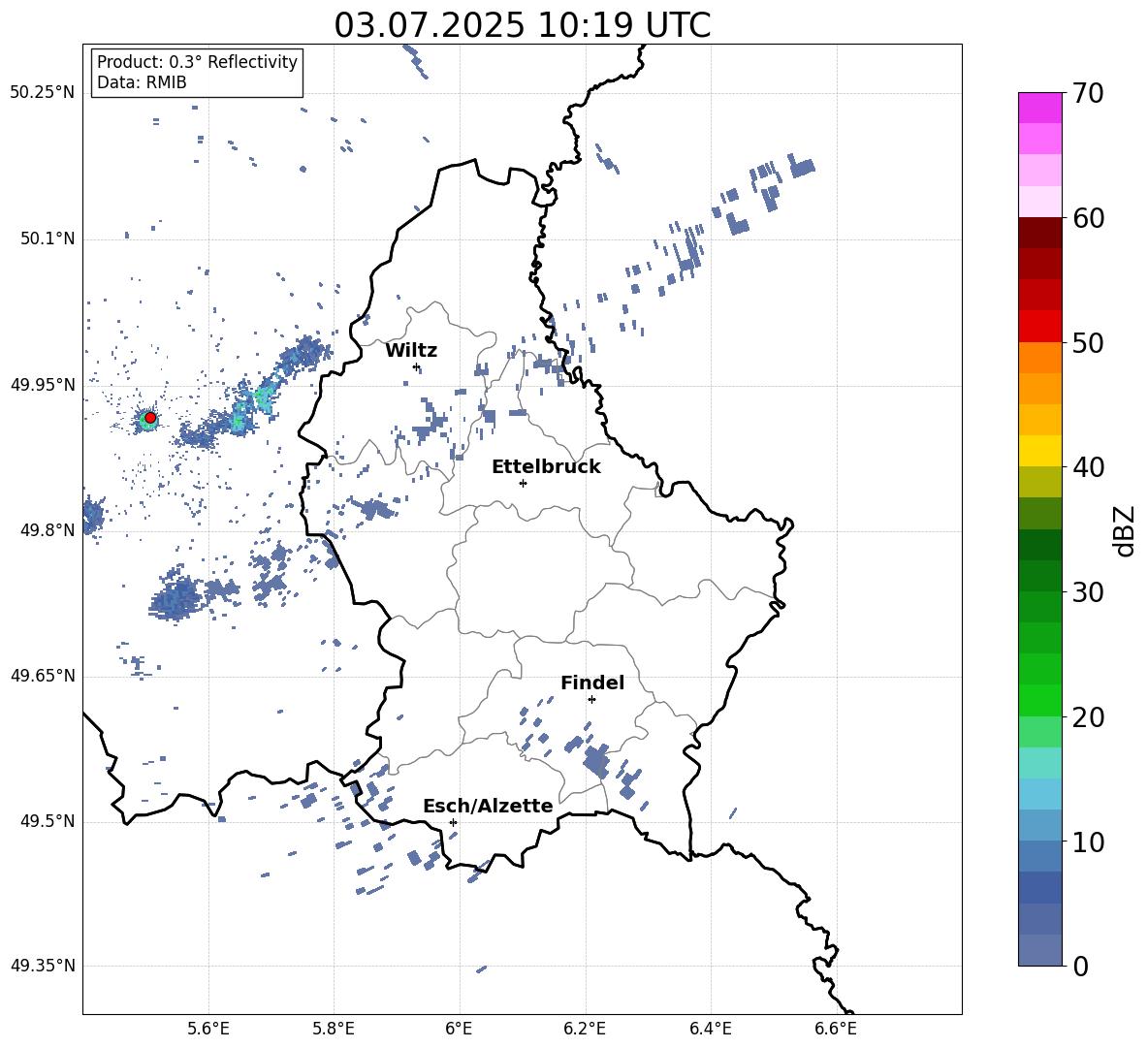Click the '49.8°N' latitude label
The width and height of the screenshot is (1148, 1048).
point(47,530)
